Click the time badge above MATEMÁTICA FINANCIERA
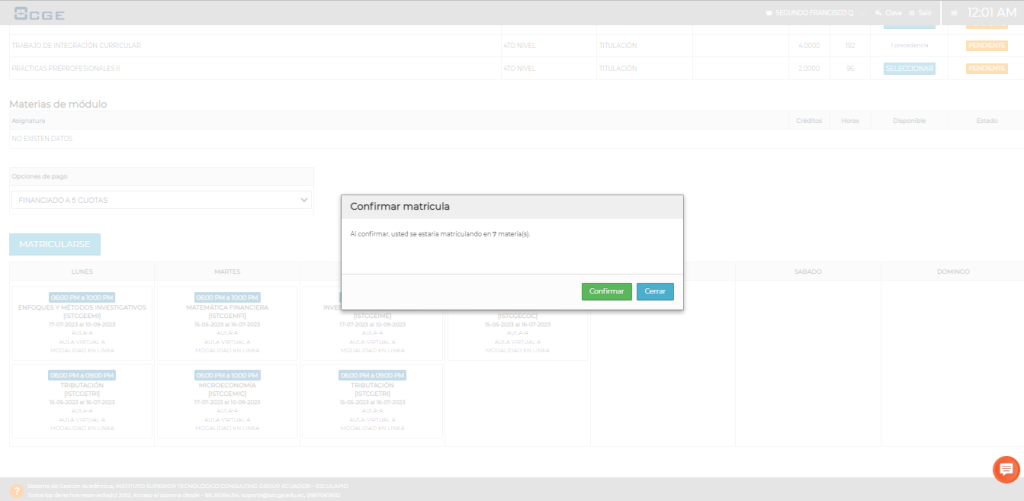This screenshot has height=501, width=1024. (x=227, y=297)
